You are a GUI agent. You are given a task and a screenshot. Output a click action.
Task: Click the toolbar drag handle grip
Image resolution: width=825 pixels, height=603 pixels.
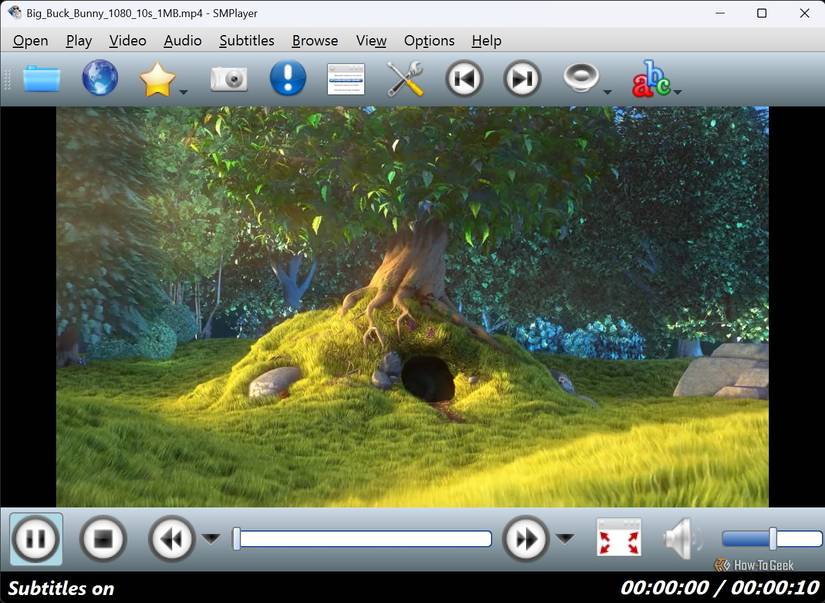click(x=7, y=79)
